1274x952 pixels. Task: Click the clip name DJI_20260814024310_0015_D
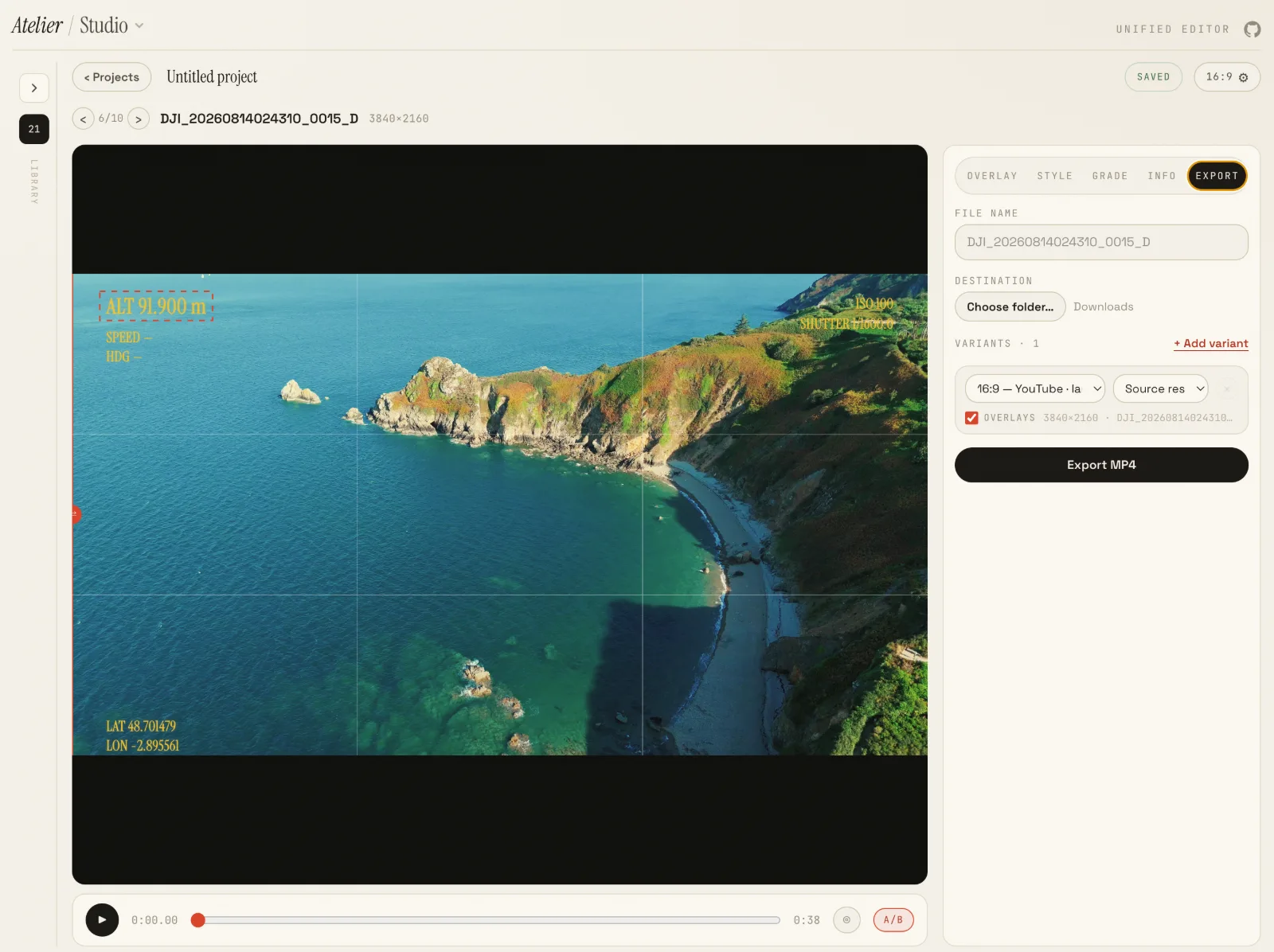pos(259,119)
